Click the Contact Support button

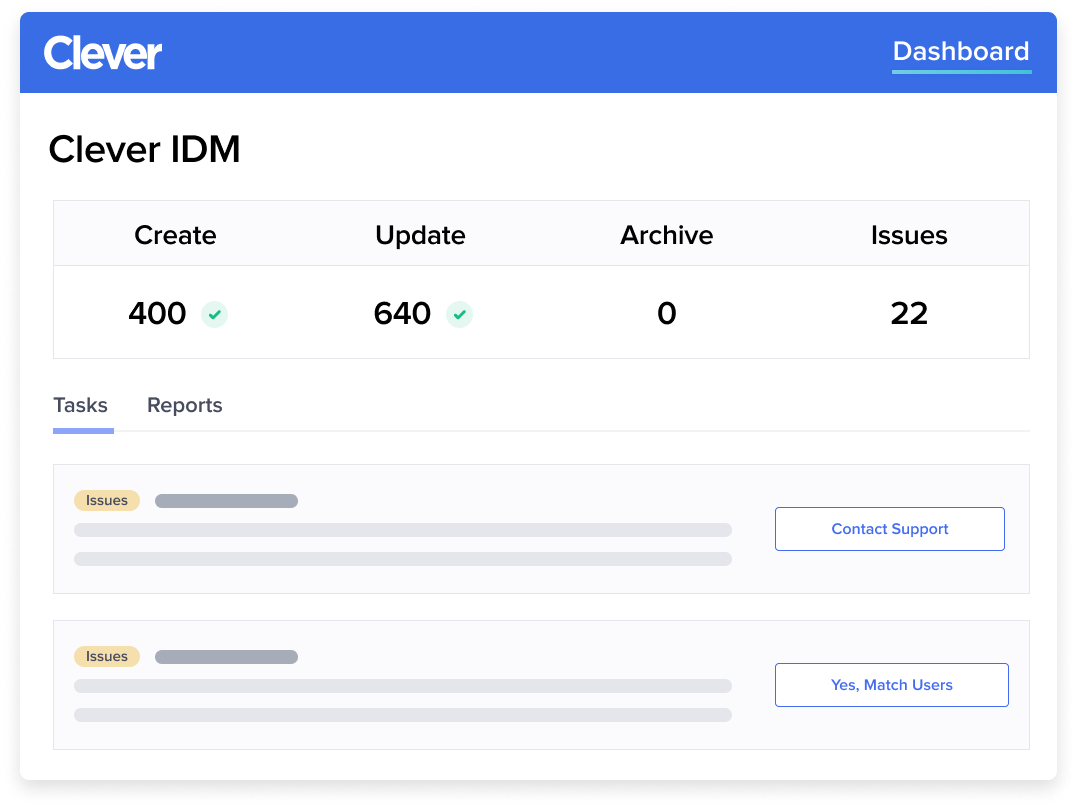(x=889, y=529)
